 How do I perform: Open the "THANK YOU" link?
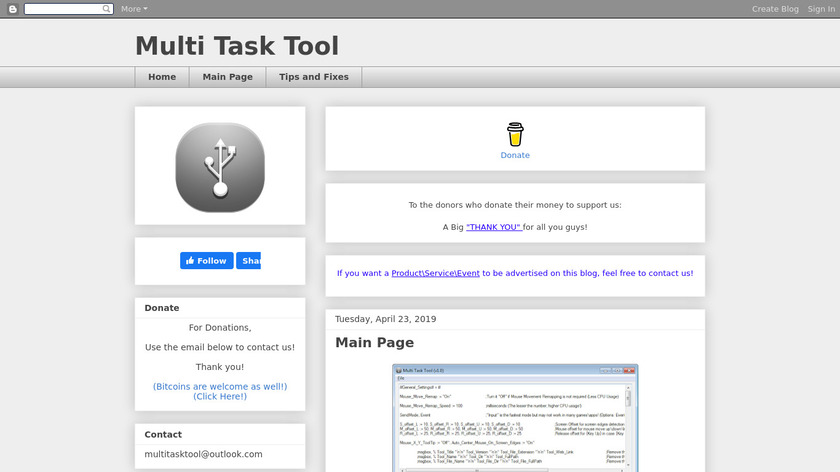point(494,227)
